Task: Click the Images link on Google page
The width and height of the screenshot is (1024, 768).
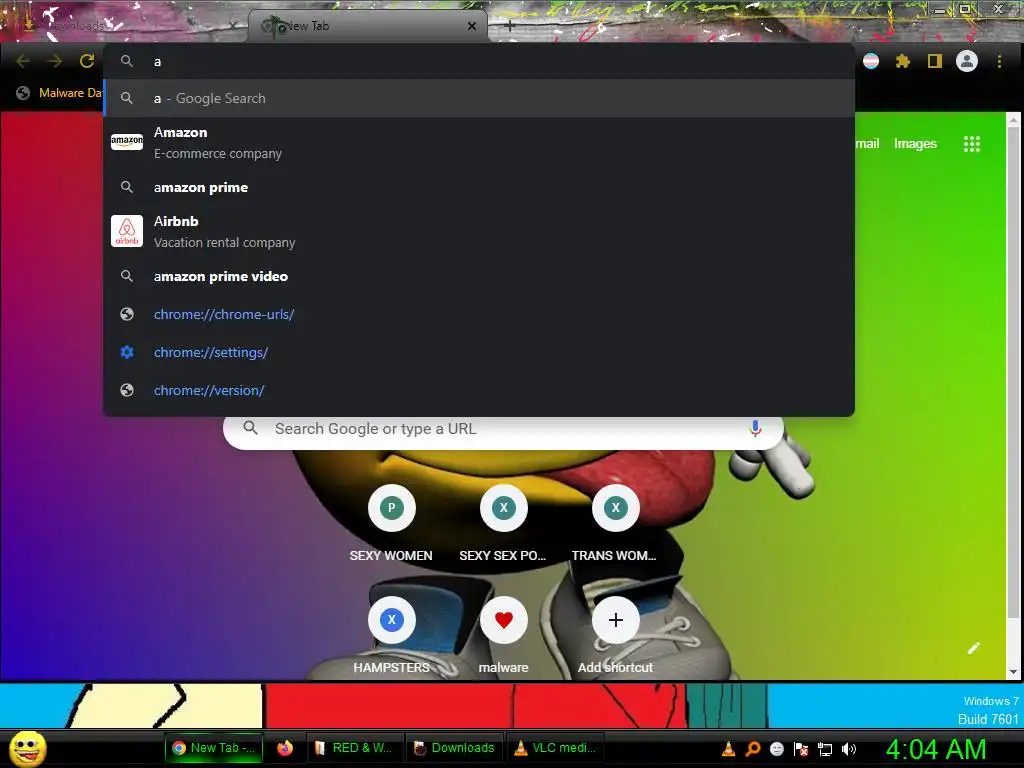Action: [x=915, y=144]
